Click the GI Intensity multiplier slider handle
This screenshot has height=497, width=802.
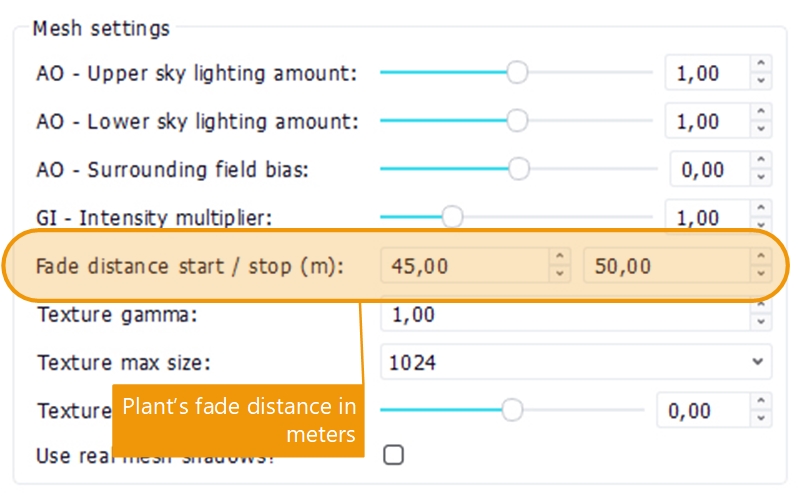[452, 216]
